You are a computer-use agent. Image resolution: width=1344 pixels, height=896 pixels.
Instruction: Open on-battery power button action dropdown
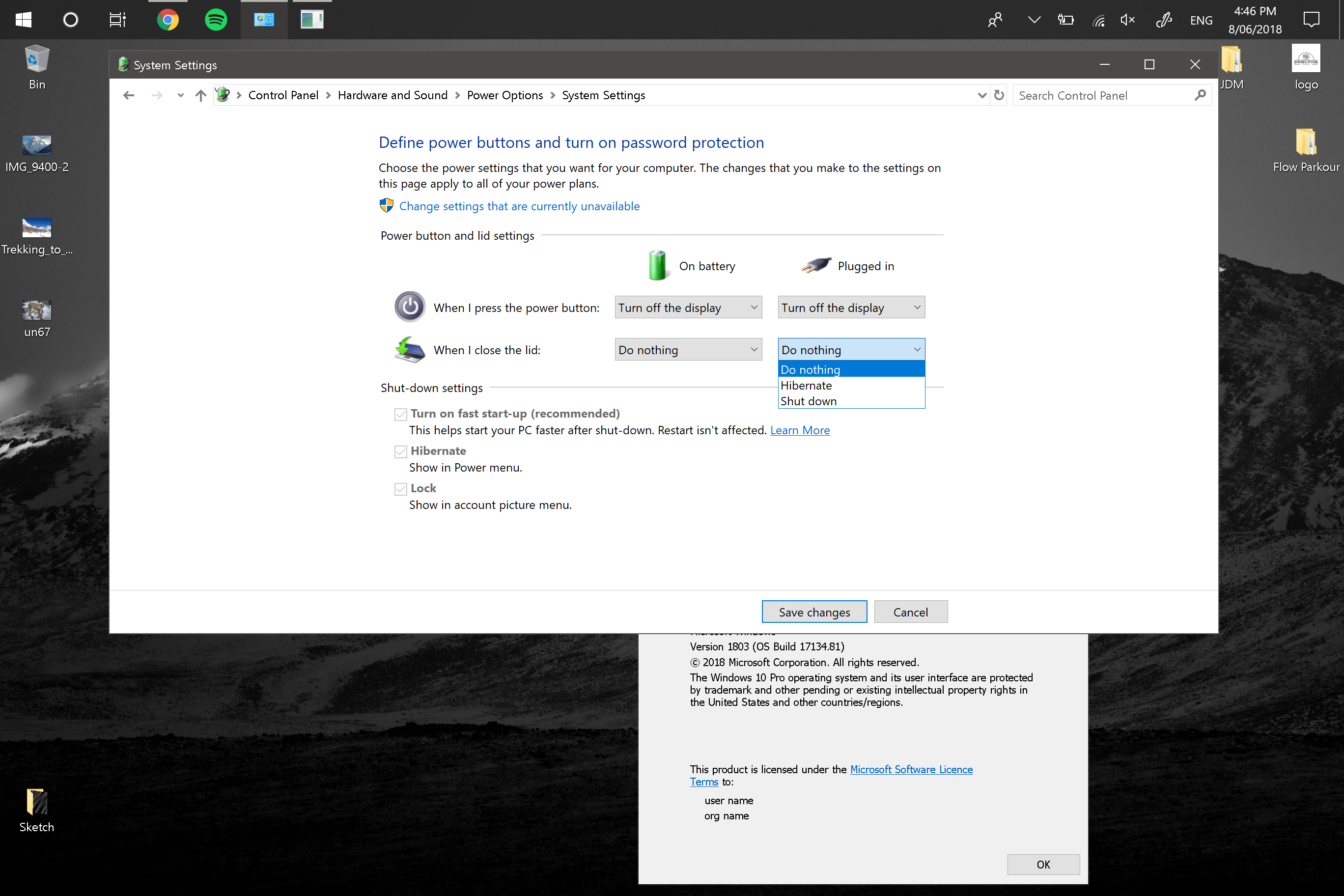click(688, 308)
